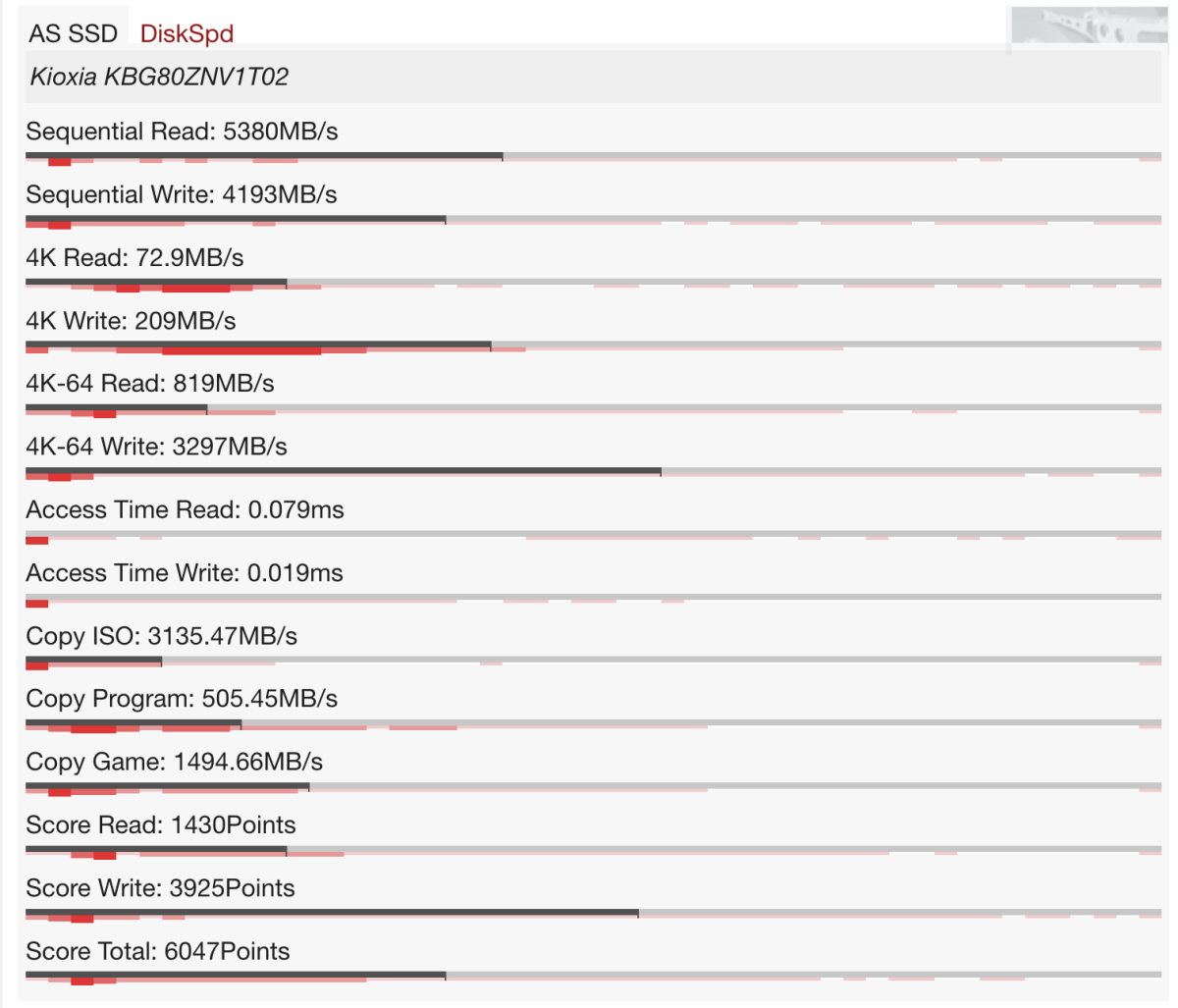Click the Score Read 1430Points bar
The width and height of the screenshot is (1178, 1008).
(156, 848)
